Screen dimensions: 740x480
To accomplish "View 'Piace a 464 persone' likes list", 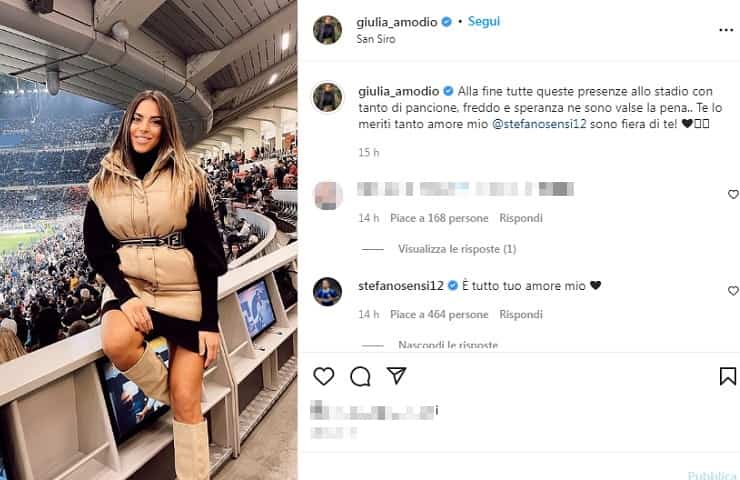I will click(439, 314).
